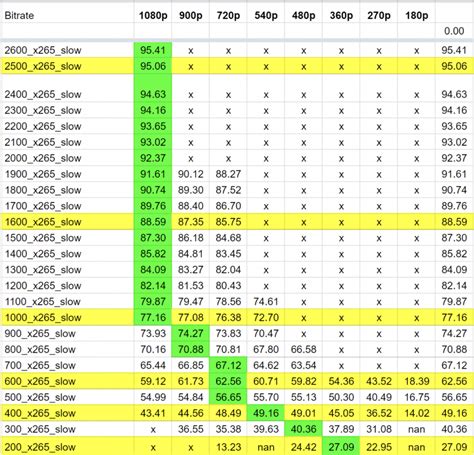Click the 88.27 cell in 720p column
This screenshot has width=474, height=455.
pyautogui.click(x=228, y=174)
